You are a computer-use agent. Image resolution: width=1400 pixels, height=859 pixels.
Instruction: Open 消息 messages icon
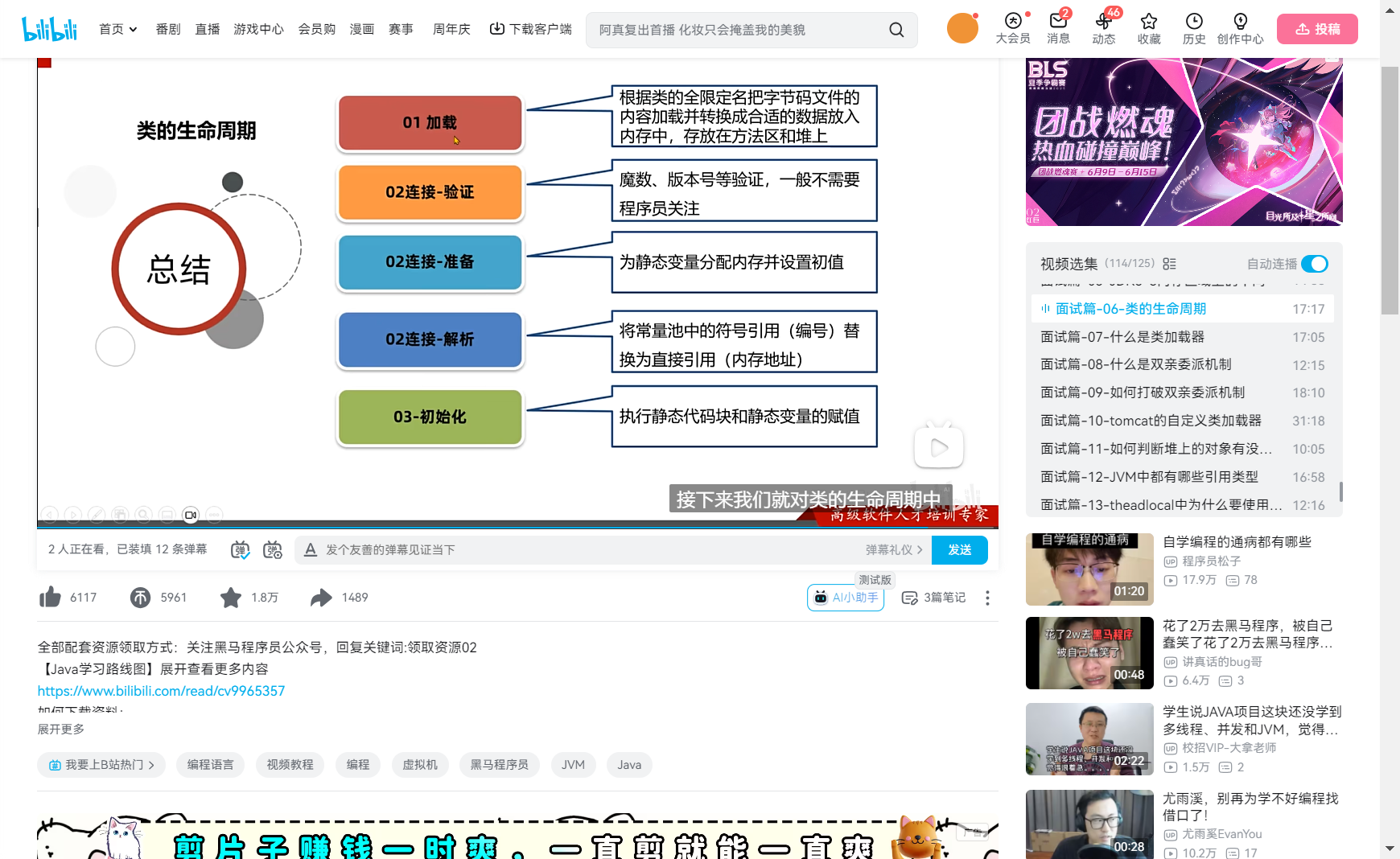pos(1059,29)
